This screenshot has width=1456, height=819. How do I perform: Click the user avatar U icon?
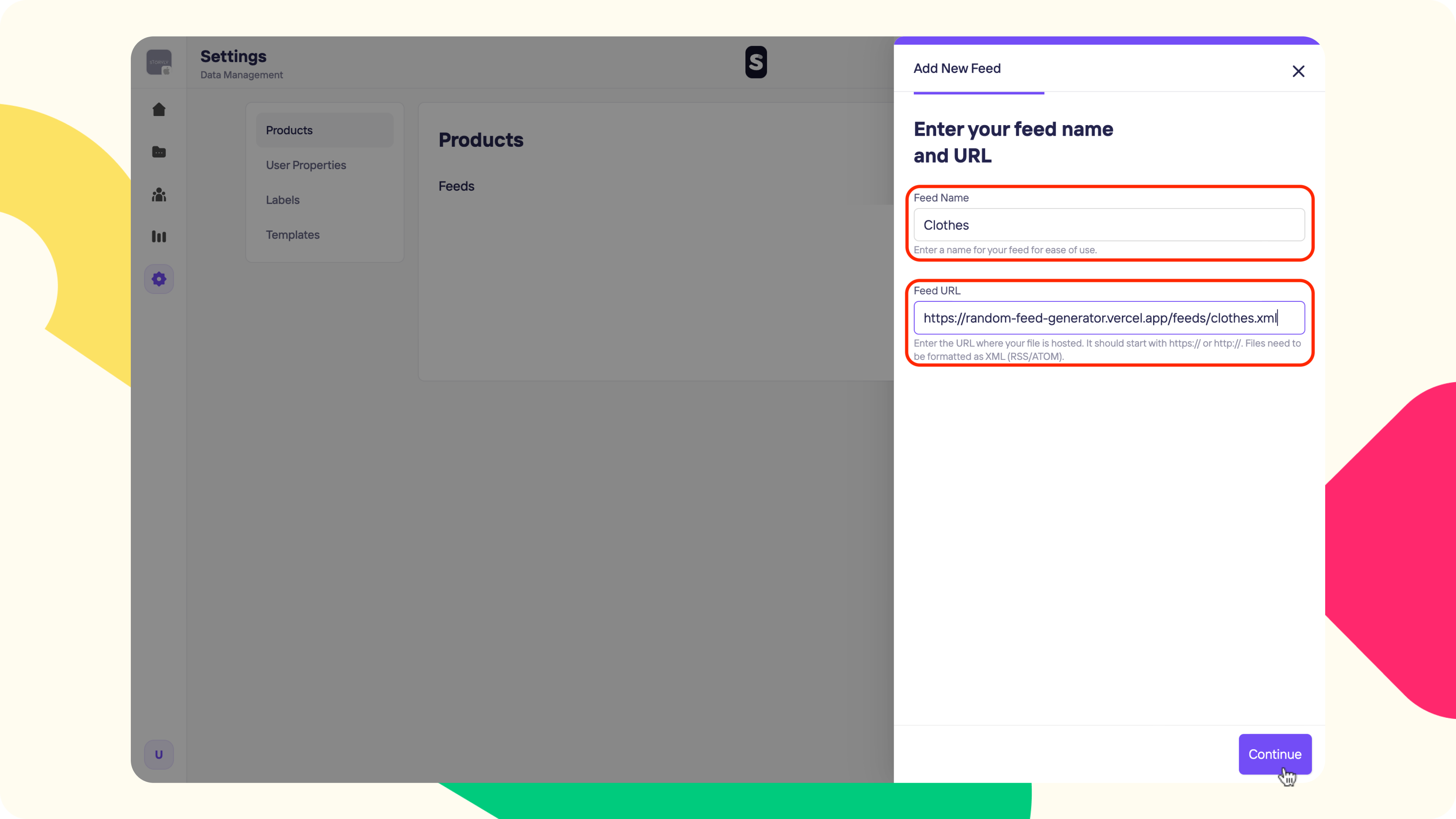click(159, 755)
